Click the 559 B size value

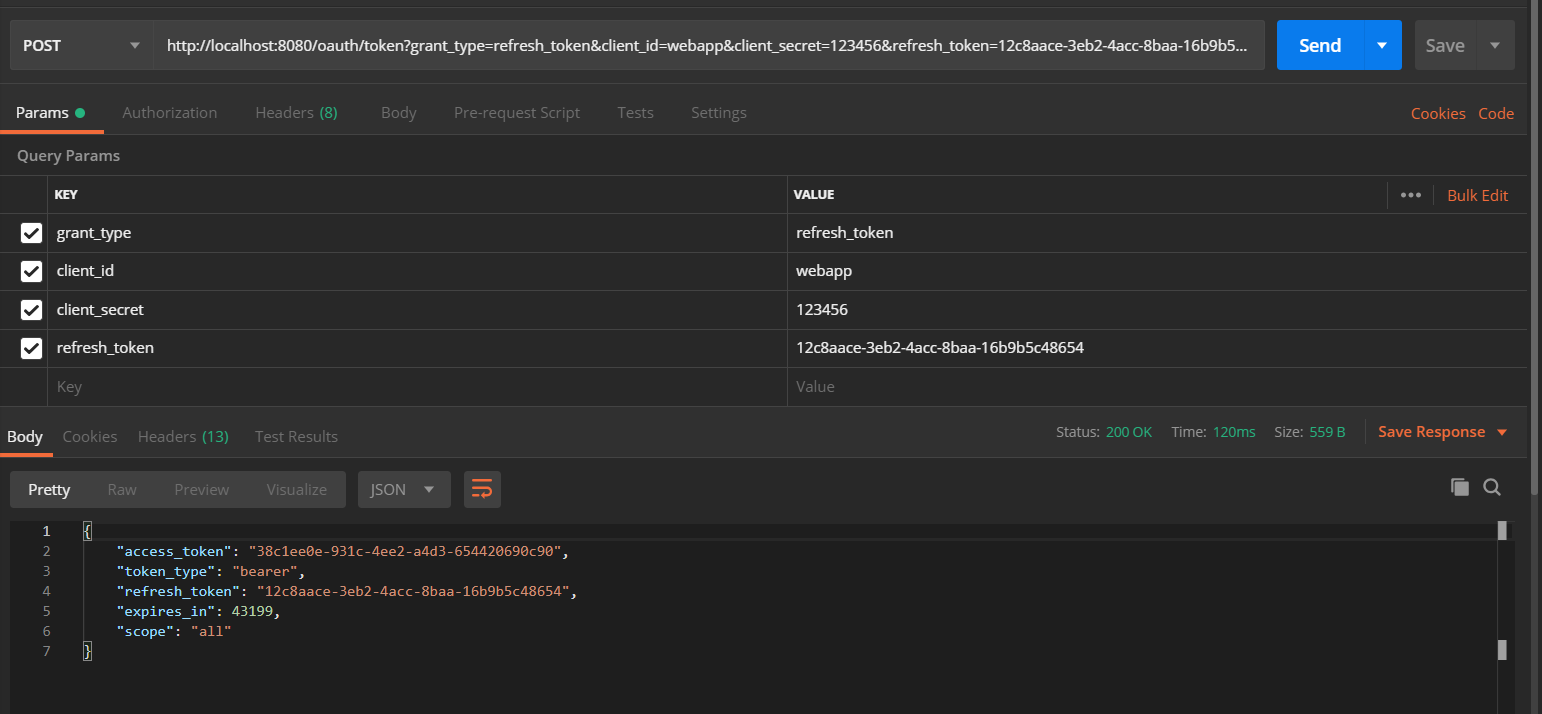1327,432
